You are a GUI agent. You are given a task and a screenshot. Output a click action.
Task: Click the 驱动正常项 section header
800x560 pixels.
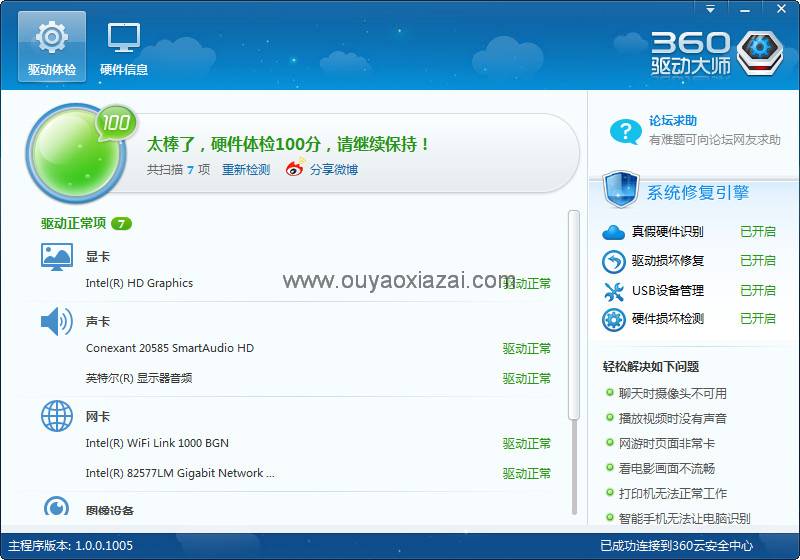(73, 223)
